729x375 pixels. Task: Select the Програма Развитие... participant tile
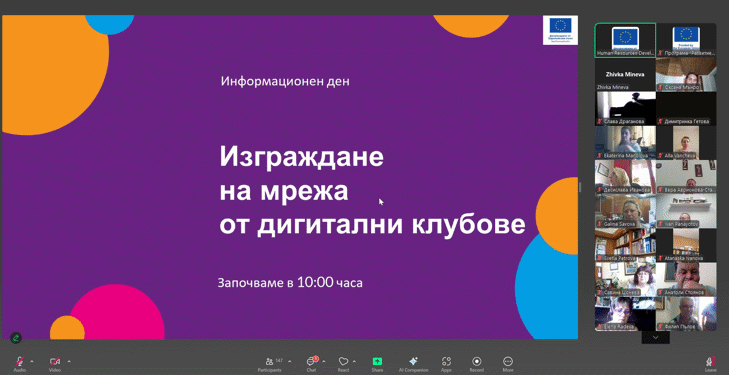coord(686,40)
